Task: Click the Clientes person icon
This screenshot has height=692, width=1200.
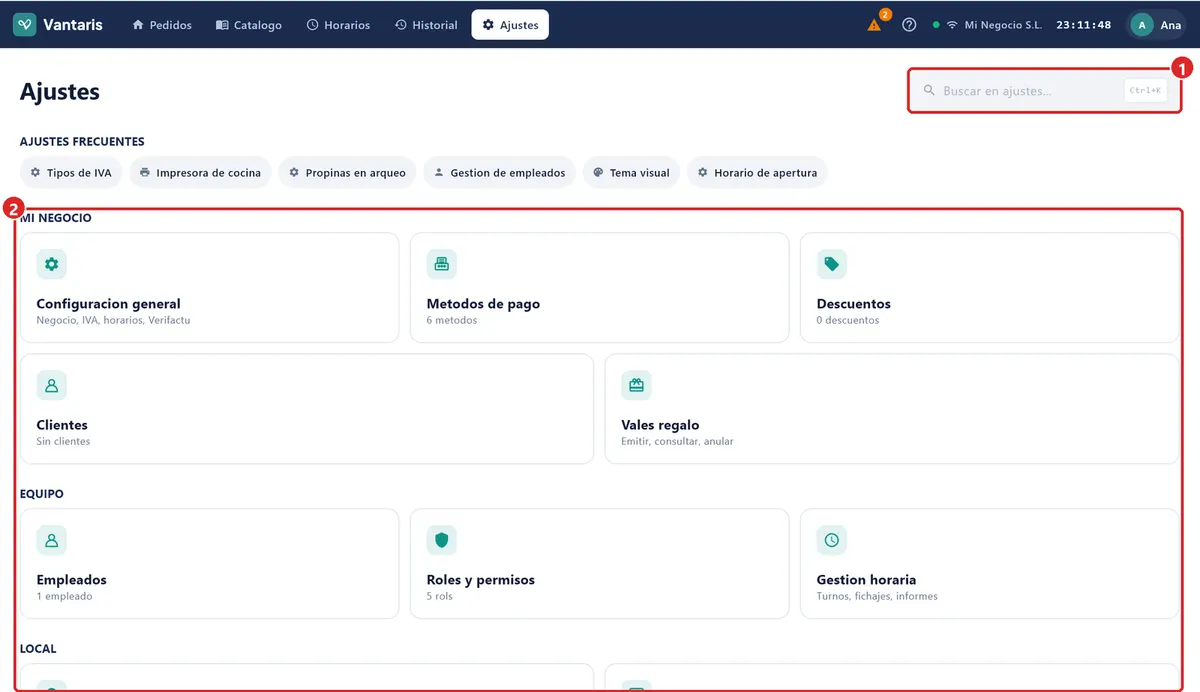Action: tap(52, 385)
